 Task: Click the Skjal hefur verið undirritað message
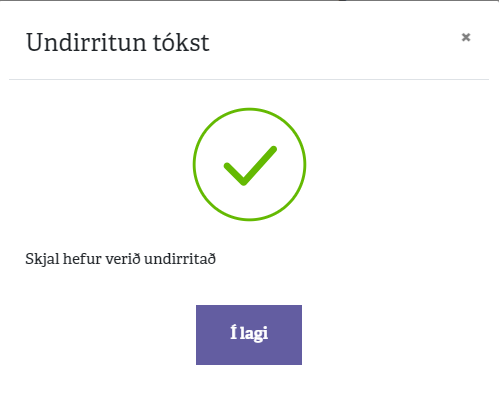coord(121,259)
